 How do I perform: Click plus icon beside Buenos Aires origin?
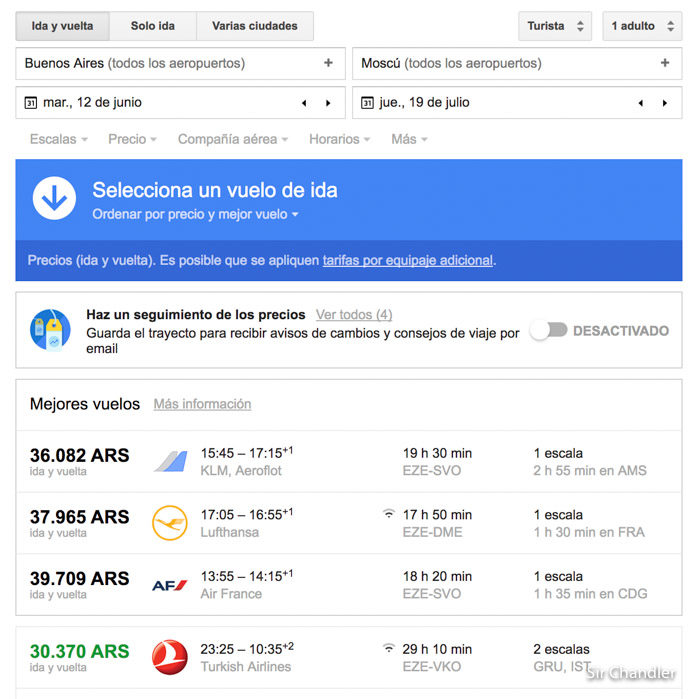pos(328,63)
